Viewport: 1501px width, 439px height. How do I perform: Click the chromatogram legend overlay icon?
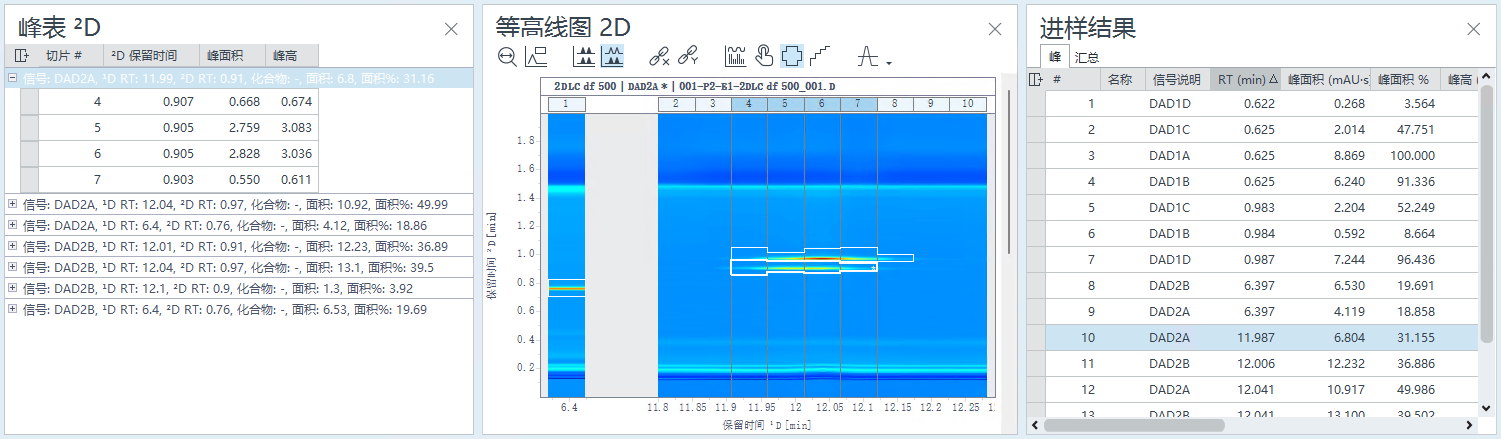[536, 56]
